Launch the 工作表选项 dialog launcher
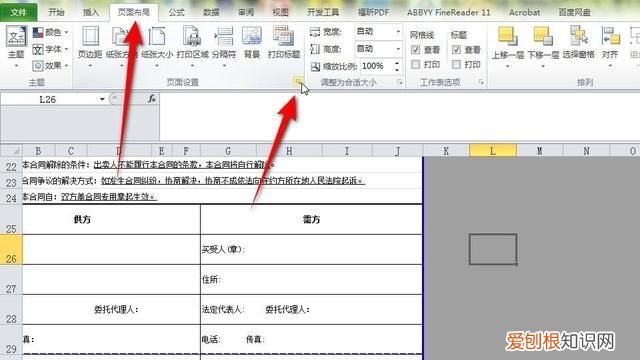Image resolution: width=640 pixels, height=360 pixels. tap(481, 82)
